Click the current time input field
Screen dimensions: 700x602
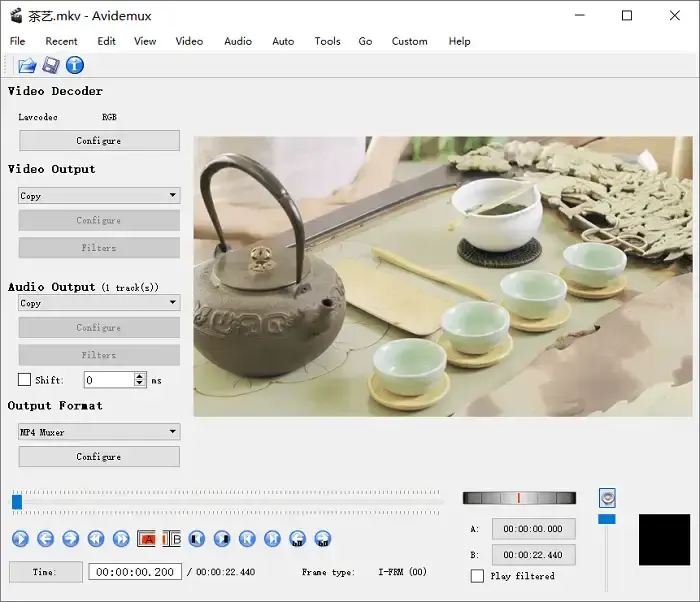pos(134,572)
